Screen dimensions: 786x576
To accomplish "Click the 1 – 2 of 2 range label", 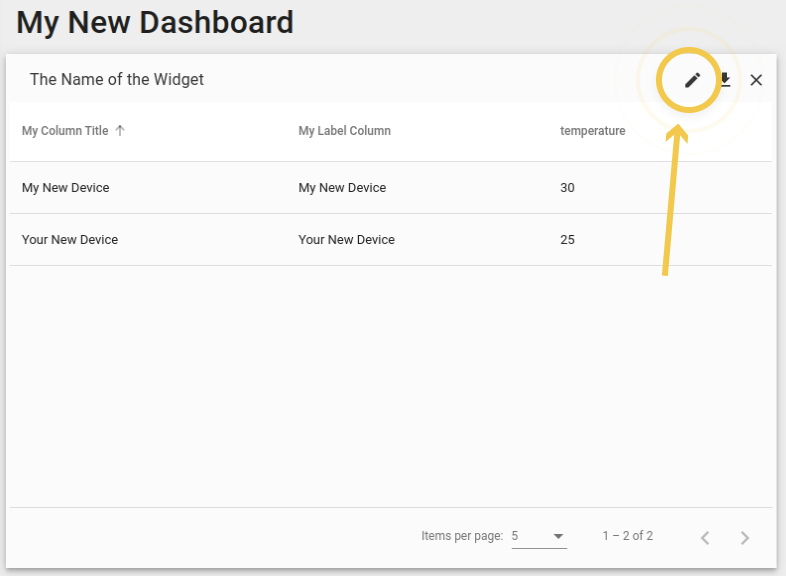I will point(628,536).
